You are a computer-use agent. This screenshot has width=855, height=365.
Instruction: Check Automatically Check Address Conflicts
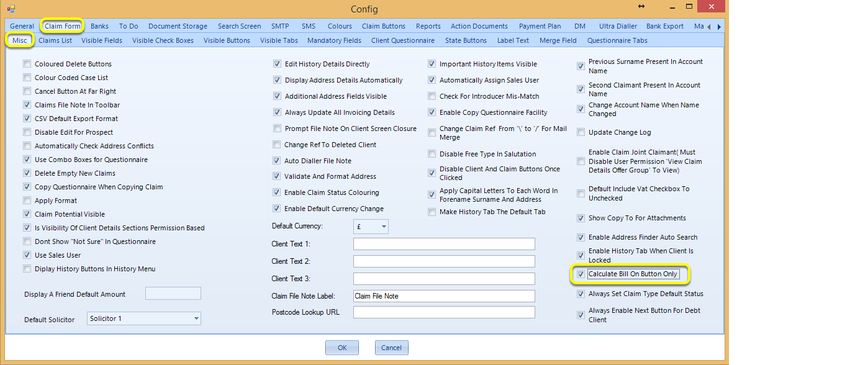(27, 146)
